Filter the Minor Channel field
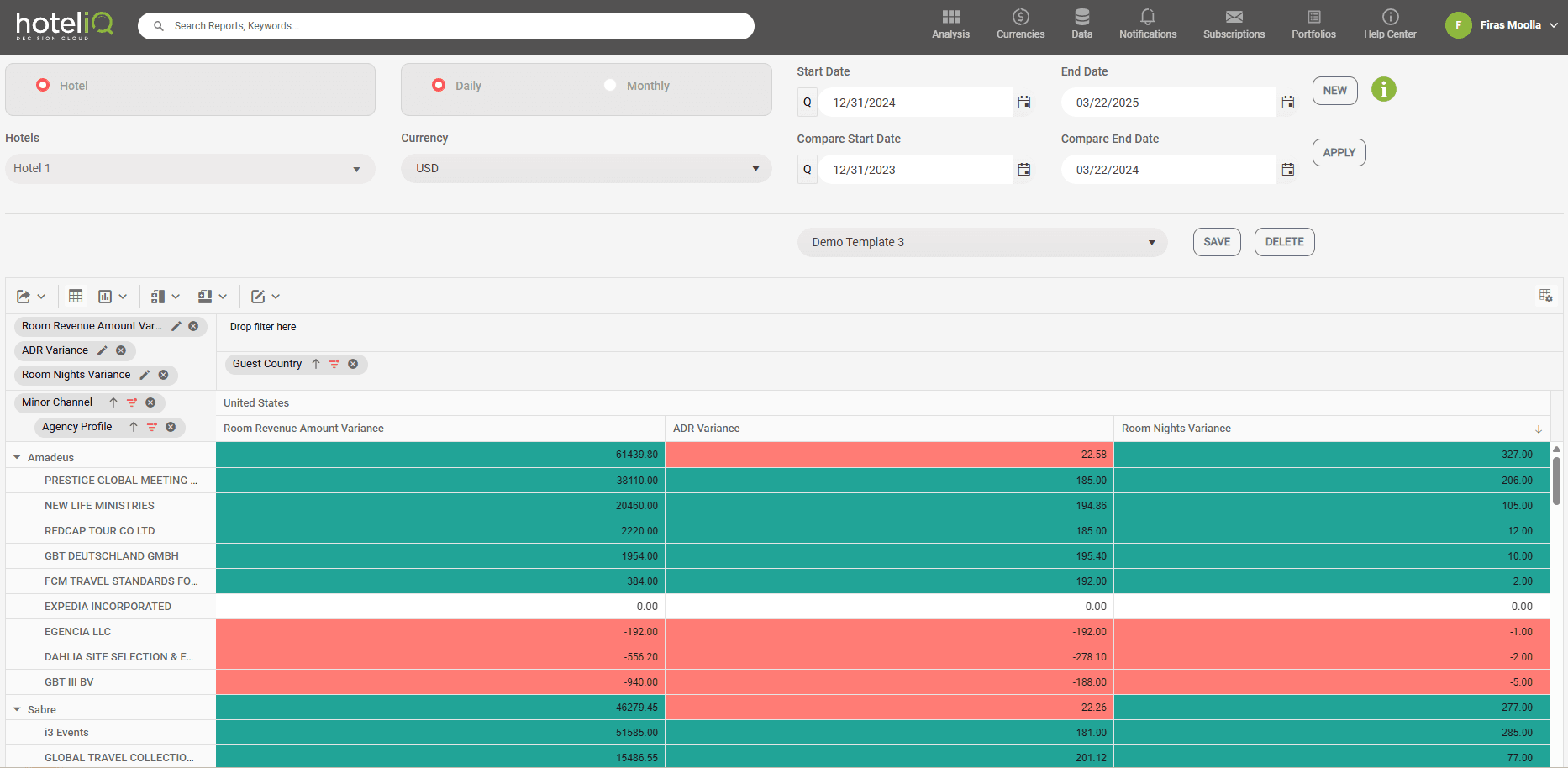1568x768 pixels. (x=132, y=402)
